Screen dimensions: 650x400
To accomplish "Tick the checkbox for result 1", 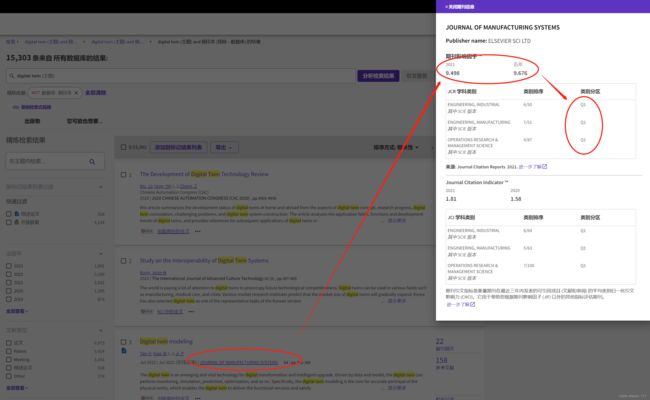I will pos(123,175).
